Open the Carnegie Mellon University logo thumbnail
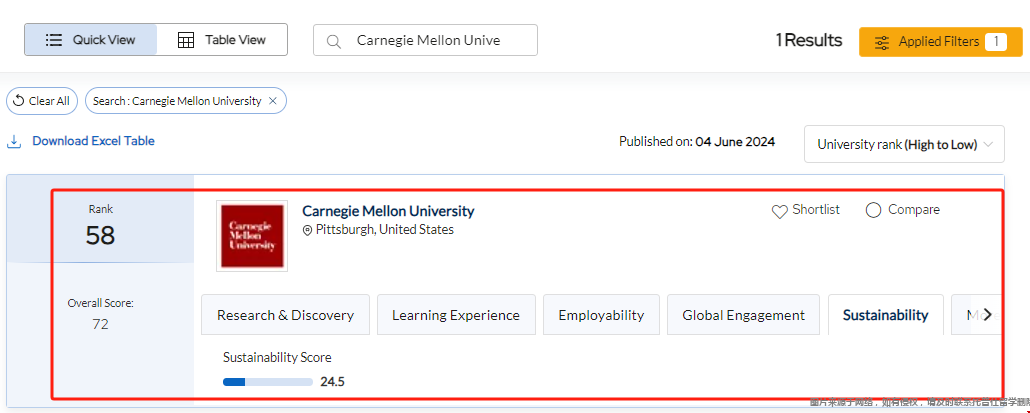 pyautogui.click(x=252, y=236)
